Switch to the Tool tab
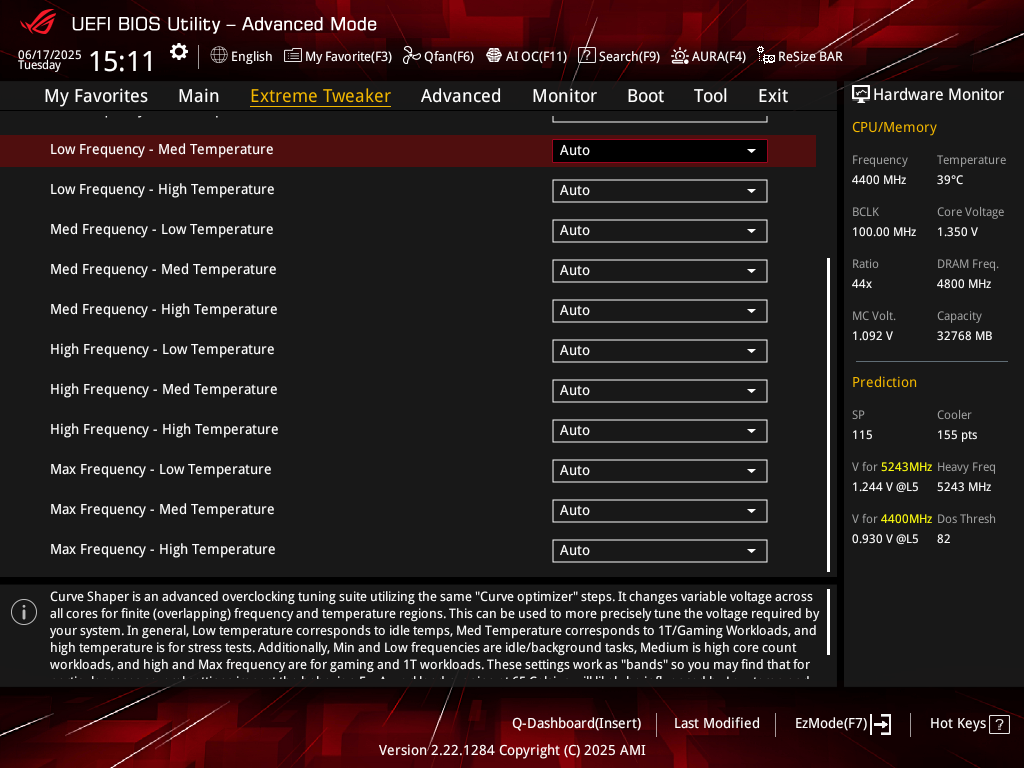This screenshot has height=768, width=1024. [x=711, y=96]
